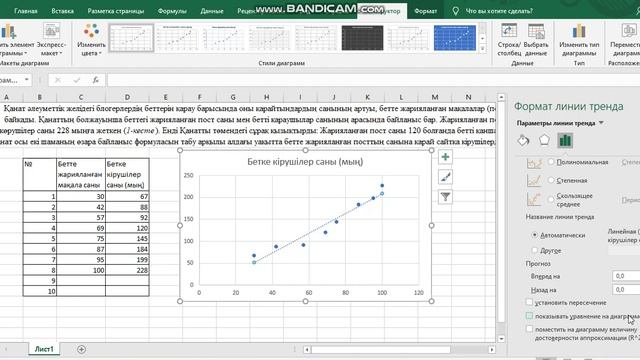The image size is (640, 360).
Task: Click Chart Elements plus button
Action: click(x=445, y=157)
